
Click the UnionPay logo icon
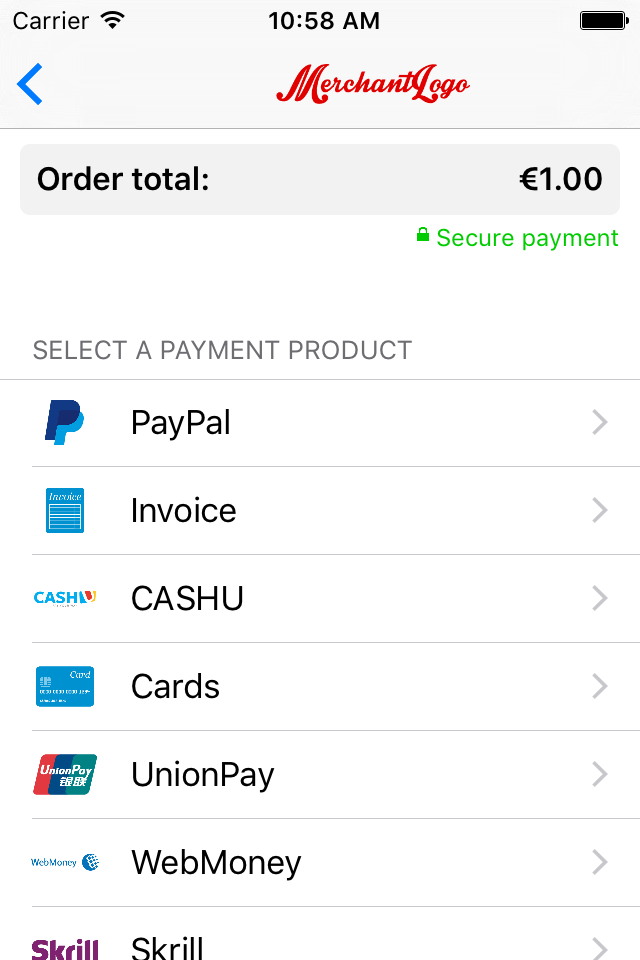64,774
